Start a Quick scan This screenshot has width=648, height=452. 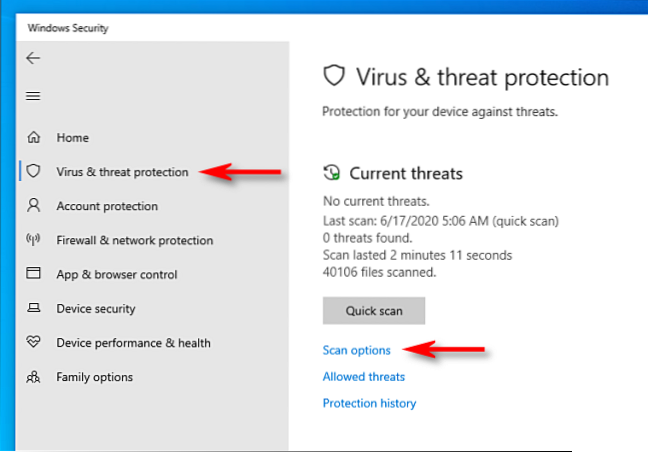[374, 311]
